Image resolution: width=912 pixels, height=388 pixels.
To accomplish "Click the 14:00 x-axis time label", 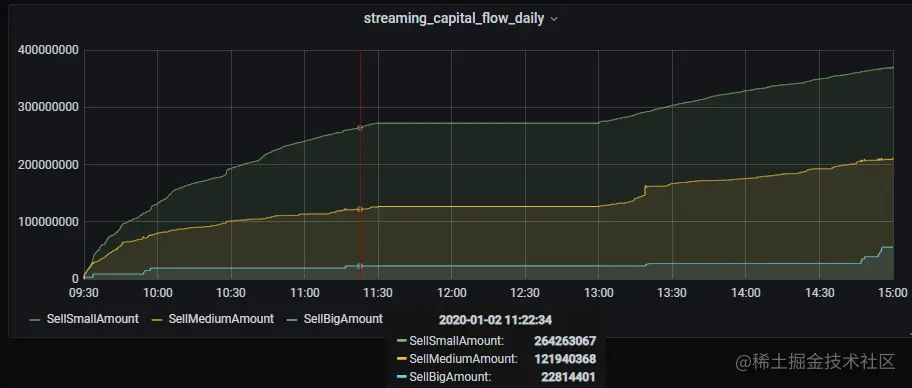I will [746, 293].
